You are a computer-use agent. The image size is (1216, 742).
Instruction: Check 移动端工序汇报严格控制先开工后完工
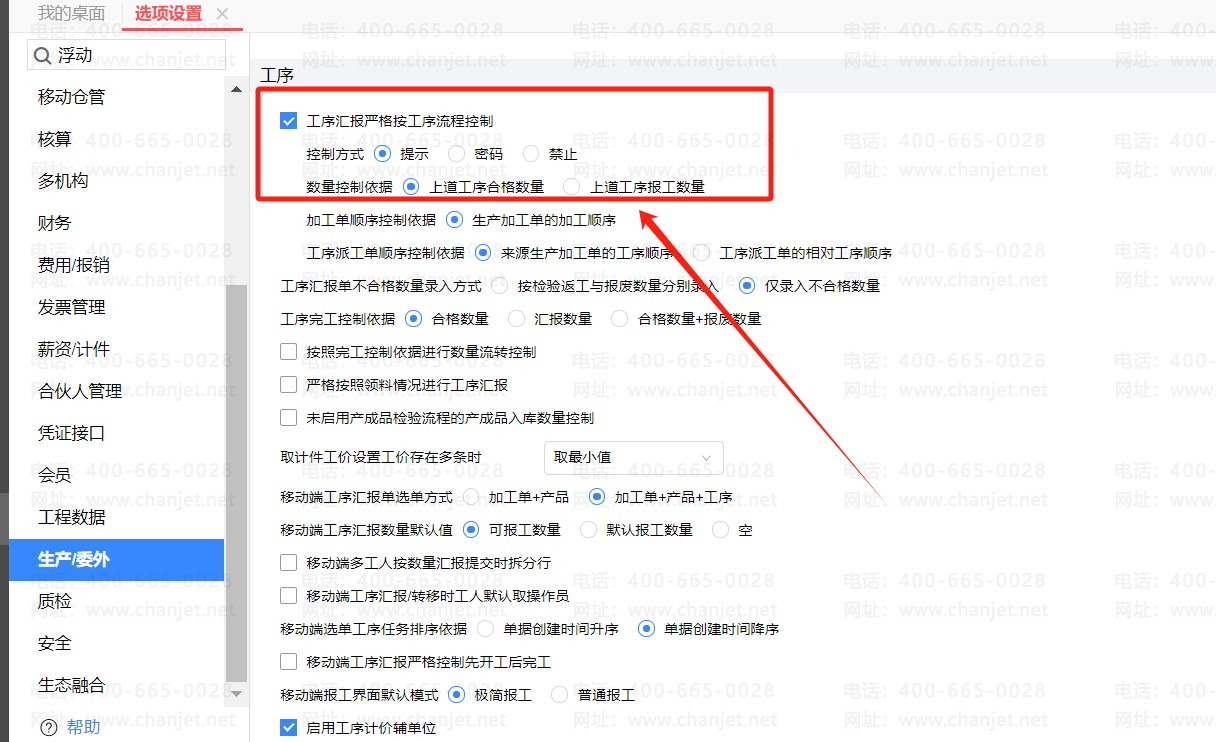[289, 662]
